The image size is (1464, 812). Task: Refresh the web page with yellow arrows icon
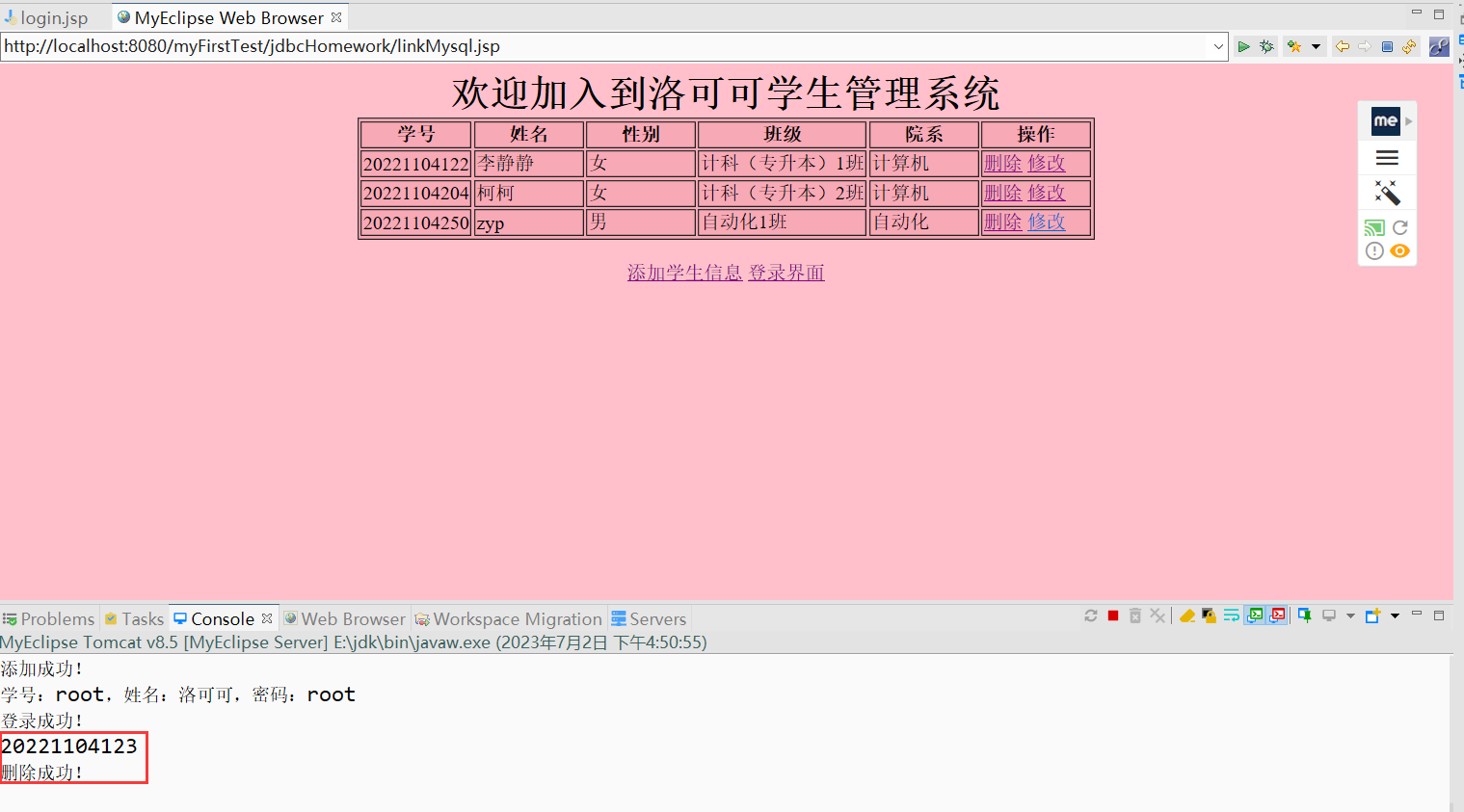click(x=1409, y=46)
